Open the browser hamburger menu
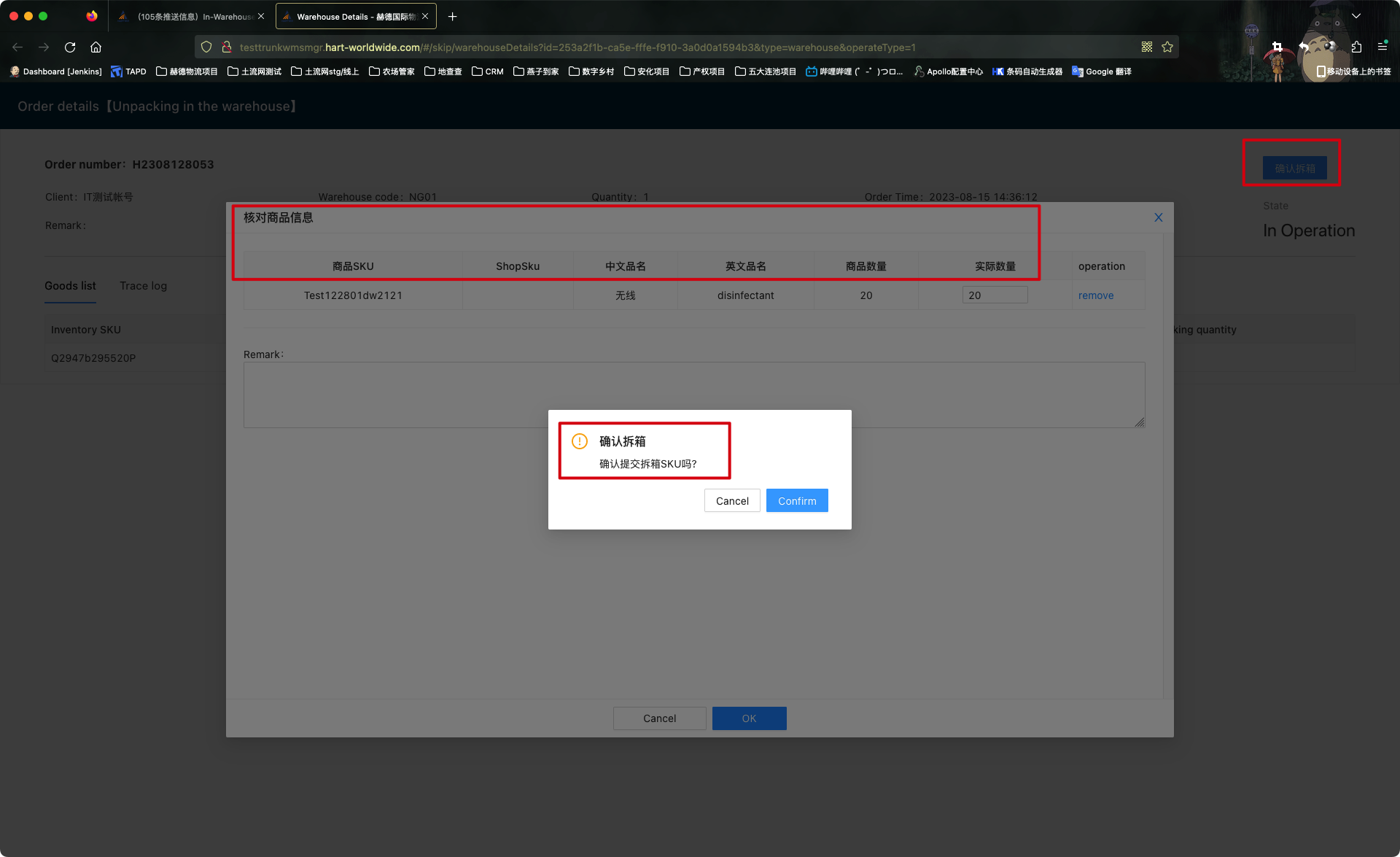This screenshot has width=1400, height=857. tap(1382, 47)
